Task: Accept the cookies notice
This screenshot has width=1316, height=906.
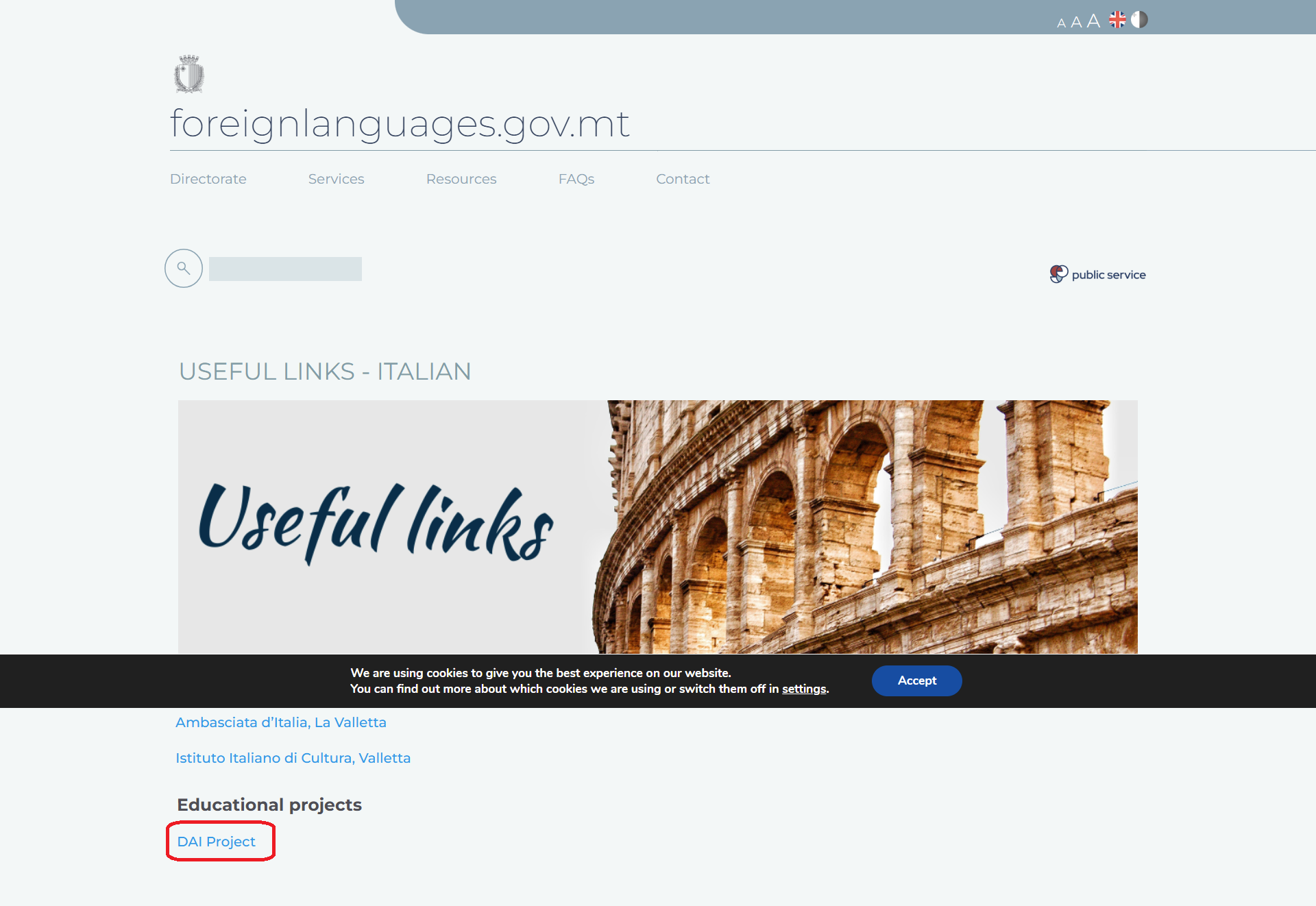Action: point(916,681)
